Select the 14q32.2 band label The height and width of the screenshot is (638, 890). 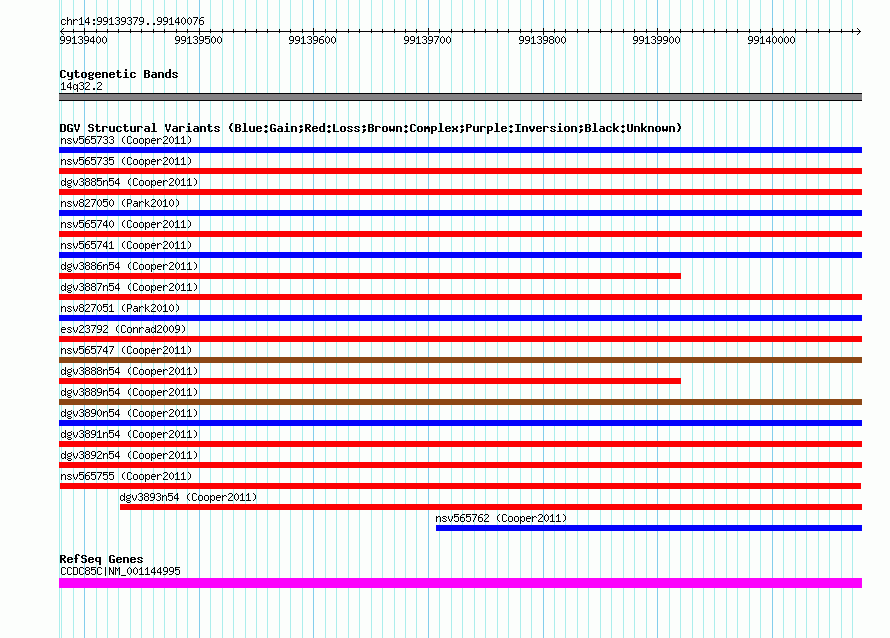coord(81,86)
